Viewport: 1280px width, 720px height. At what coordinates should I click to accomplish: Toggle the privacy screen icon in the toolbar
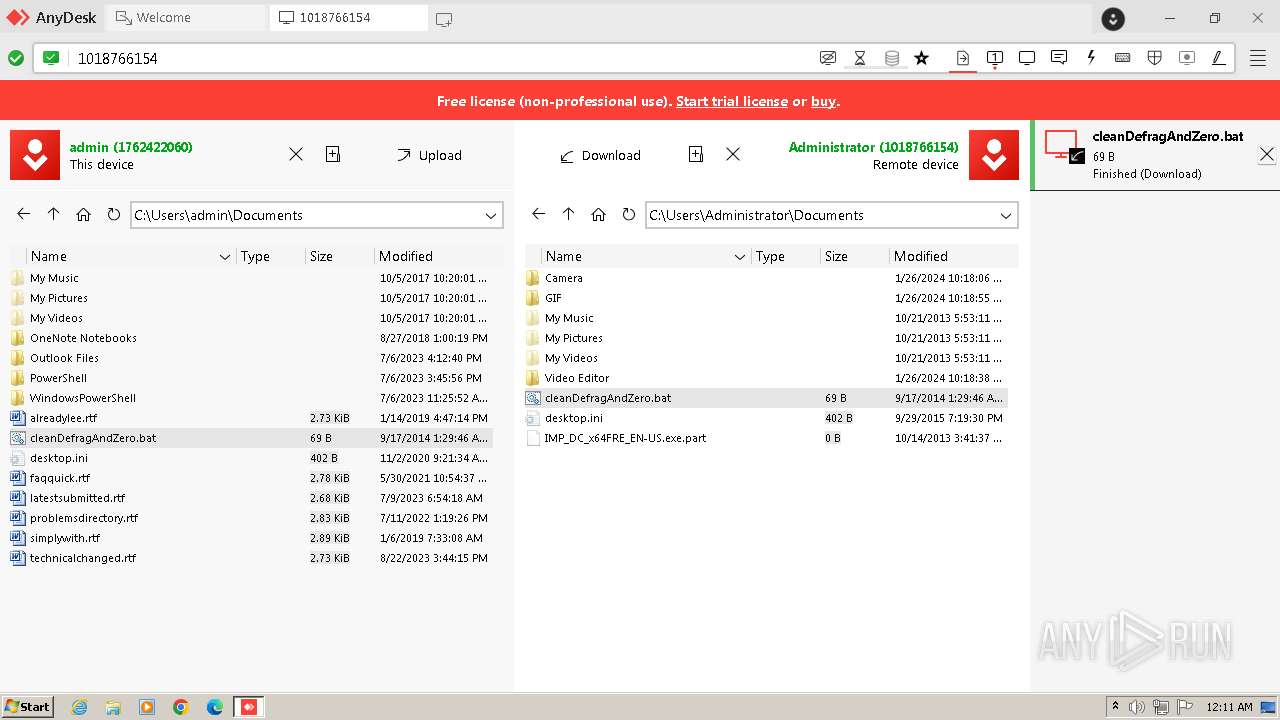[x=828, y=58]
